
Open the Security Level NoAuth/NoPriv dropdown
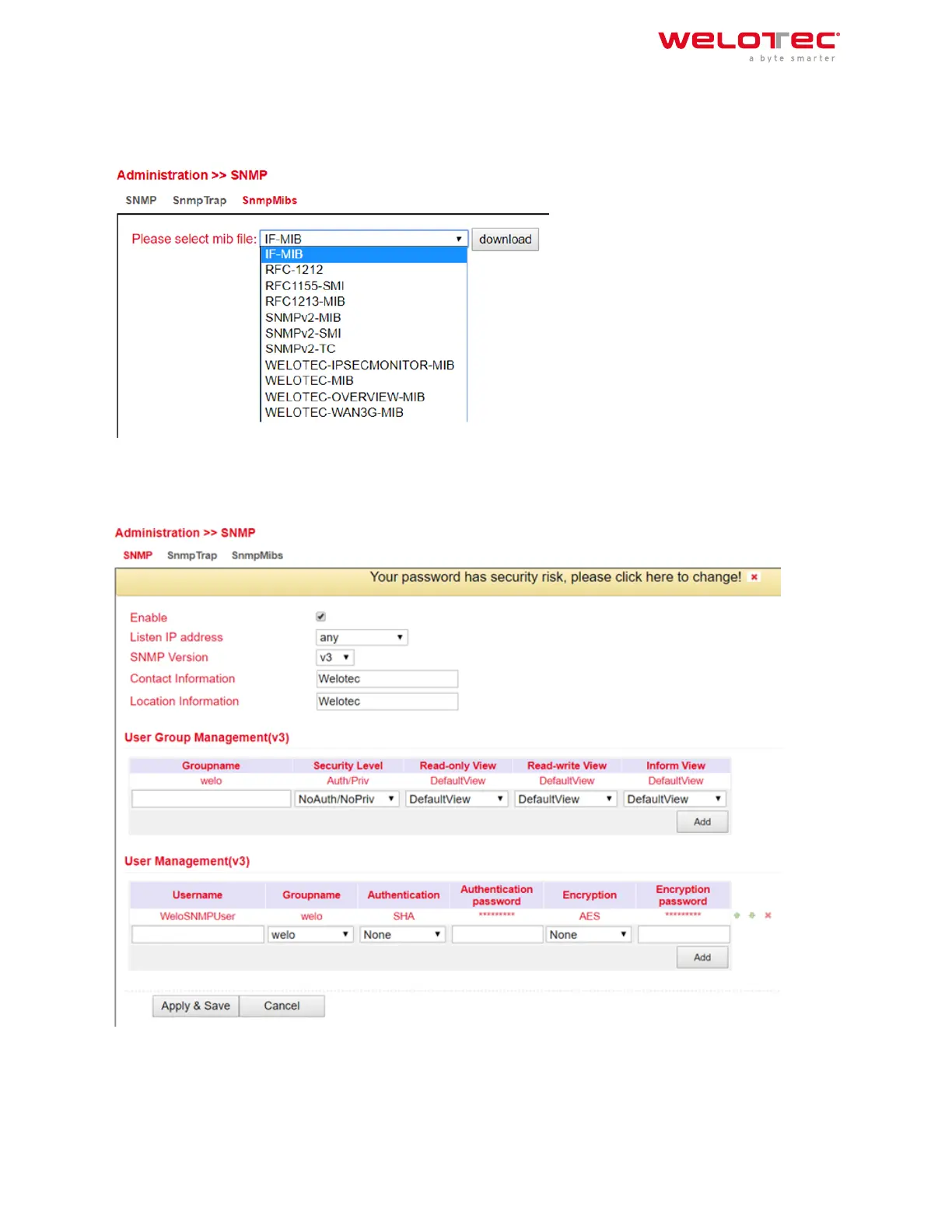[x=347, y=799]
